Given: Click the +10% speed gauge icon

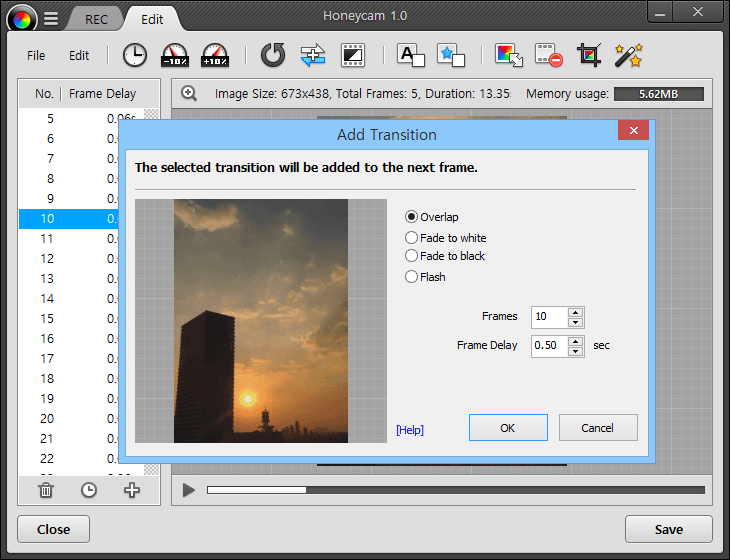Looking at the screenshot, I should pos(215,55).
